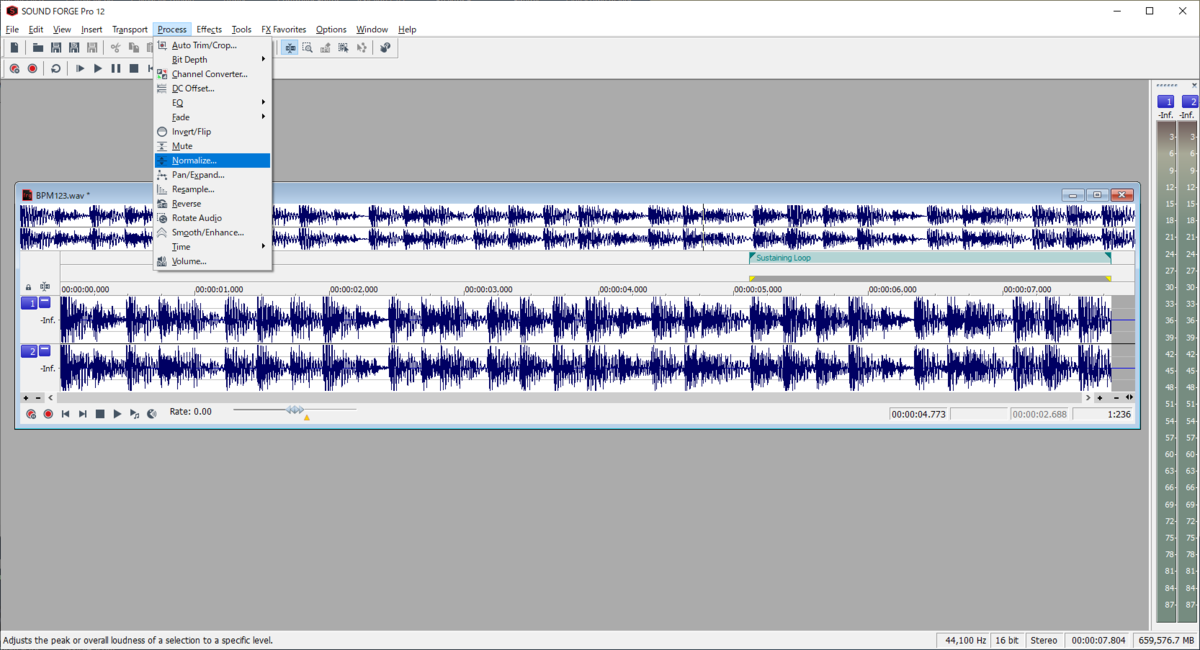Click the minus button beside channel 2
Screen dimensions: 1200x650
(x=45, y=351)
